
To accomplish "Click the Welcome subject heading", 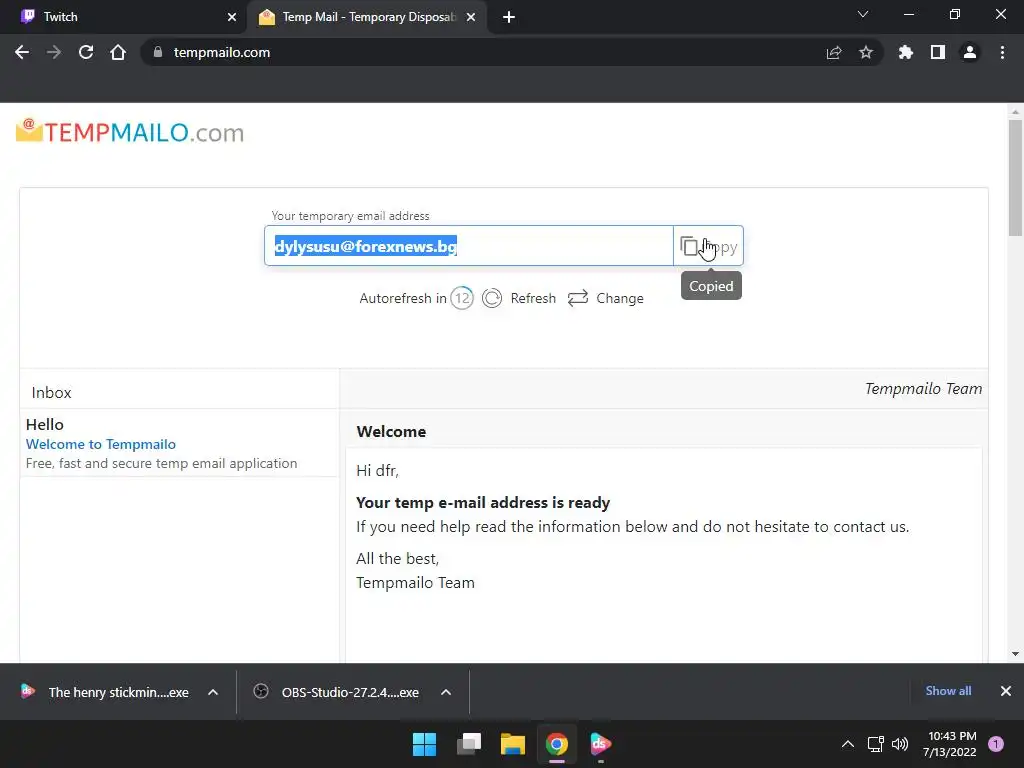I will tap(391, 432).
